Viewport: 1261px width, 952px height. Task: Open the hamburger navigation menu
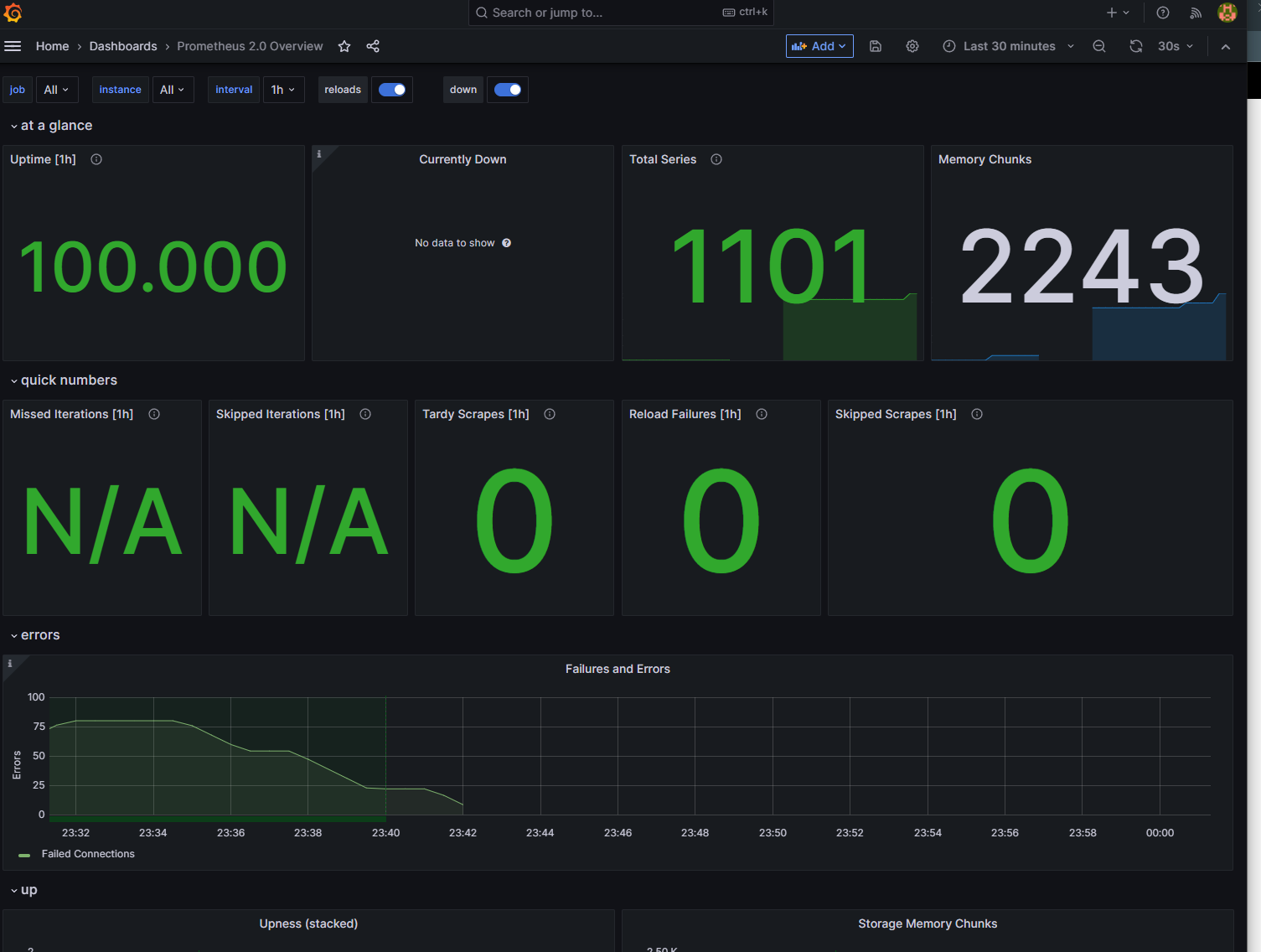pos(13,46)
